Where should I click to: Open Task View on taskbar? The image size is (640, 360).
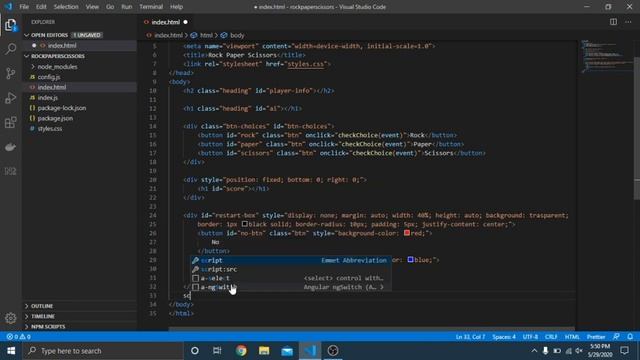tap(217, 351)
